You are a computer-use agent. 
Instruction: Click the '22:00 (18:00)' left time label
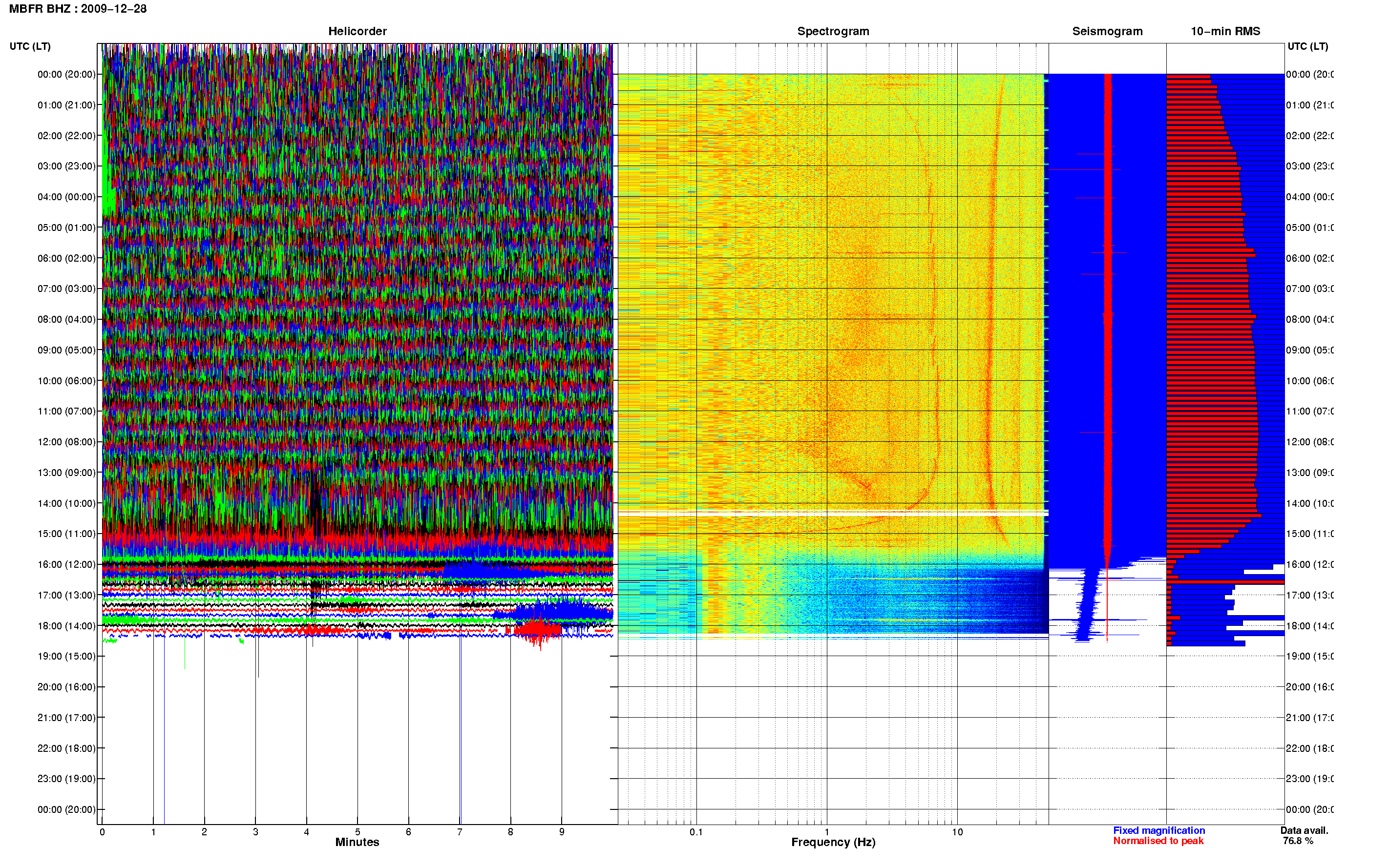tap(66, 748)
